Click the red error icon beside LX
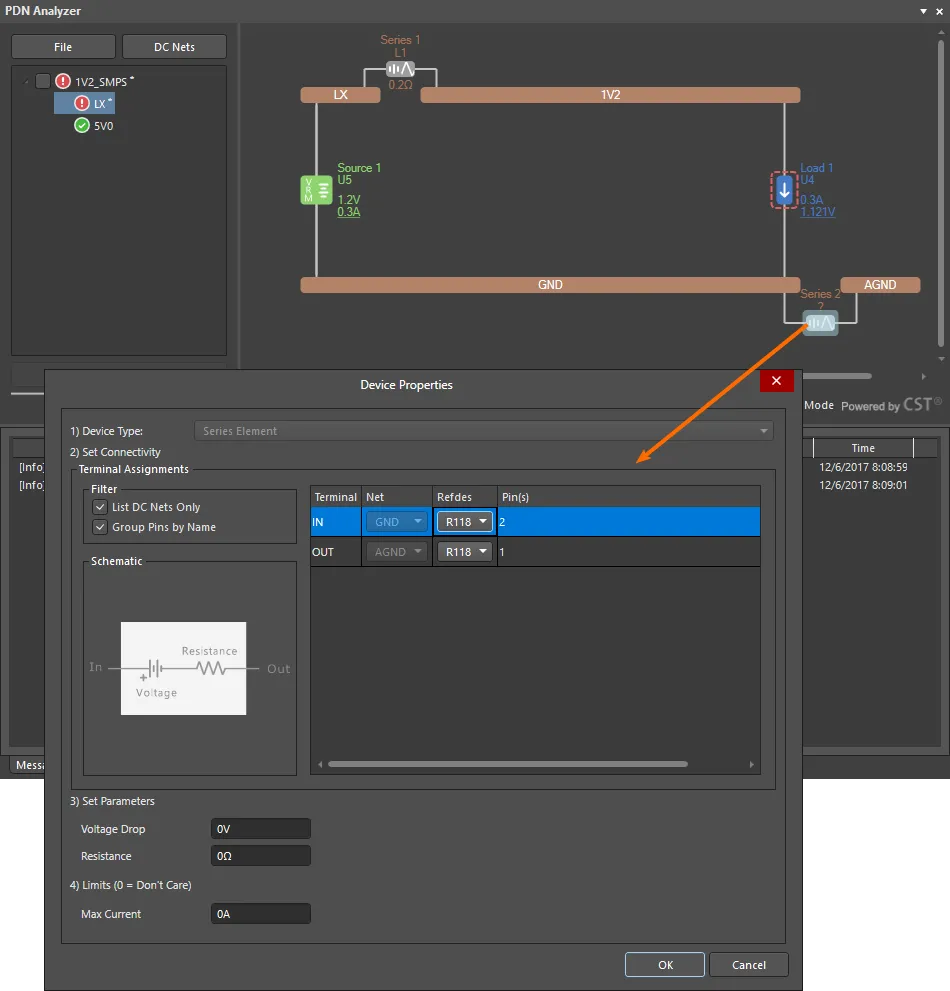 82,103
